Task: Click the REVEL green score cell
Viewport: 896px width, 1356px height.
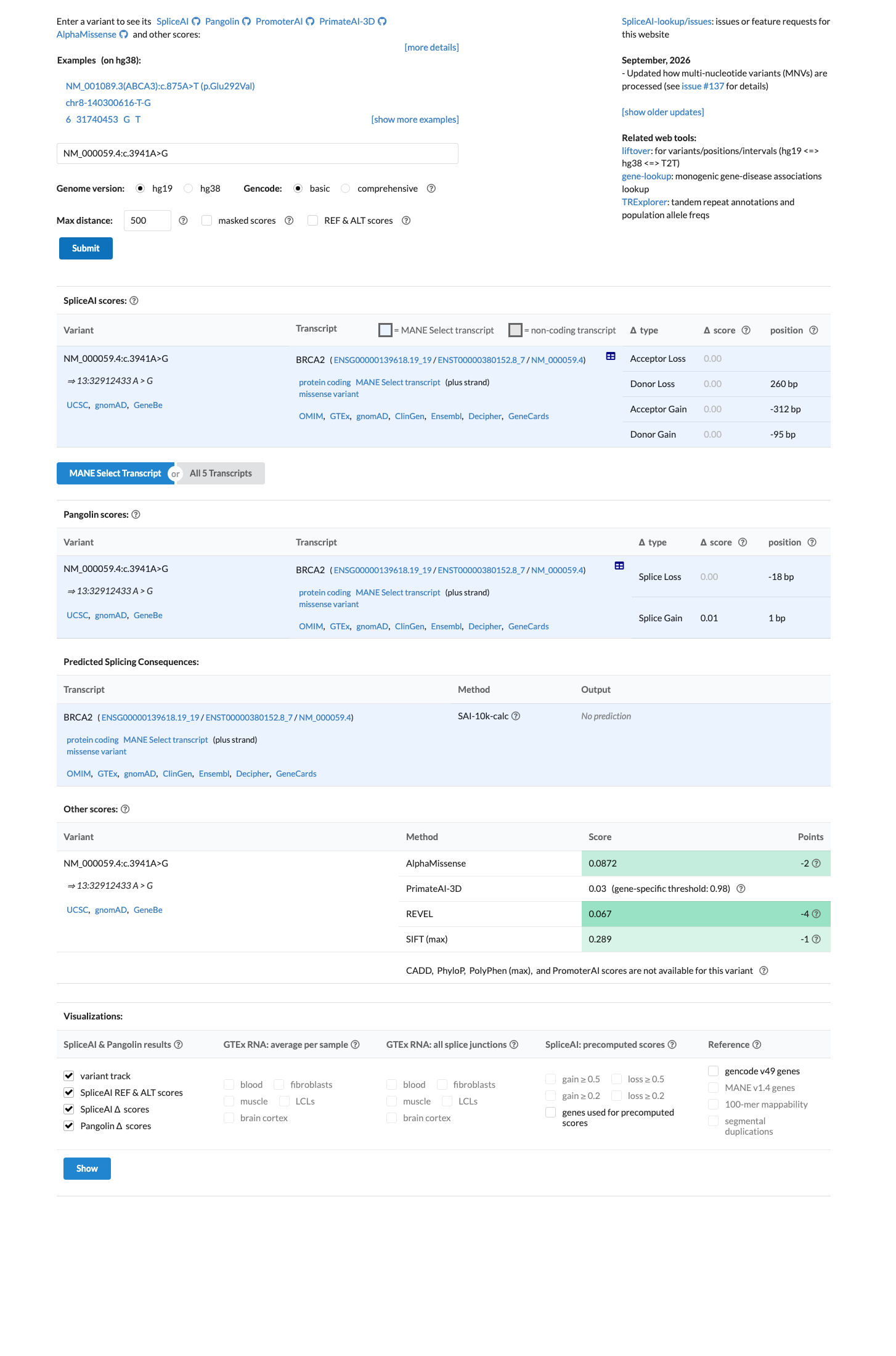Action: 706,914
